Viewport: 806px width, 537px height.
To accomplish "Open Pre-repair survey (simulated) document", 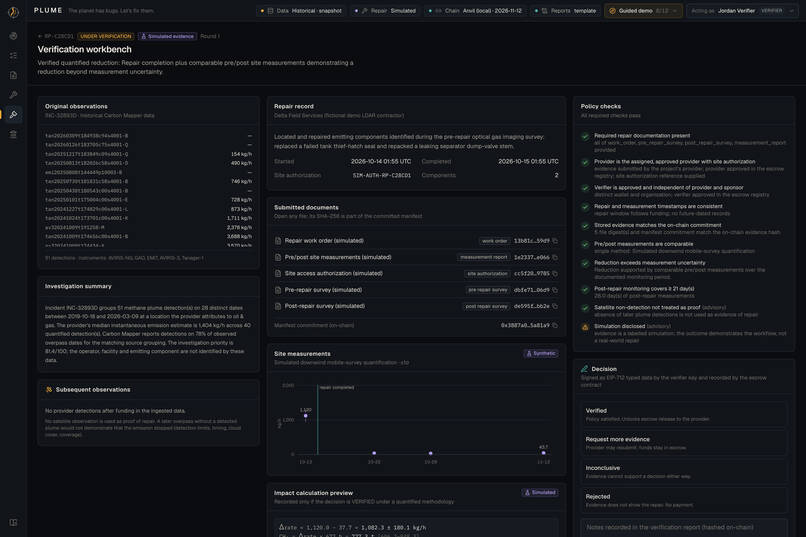I will click(323, 290).
